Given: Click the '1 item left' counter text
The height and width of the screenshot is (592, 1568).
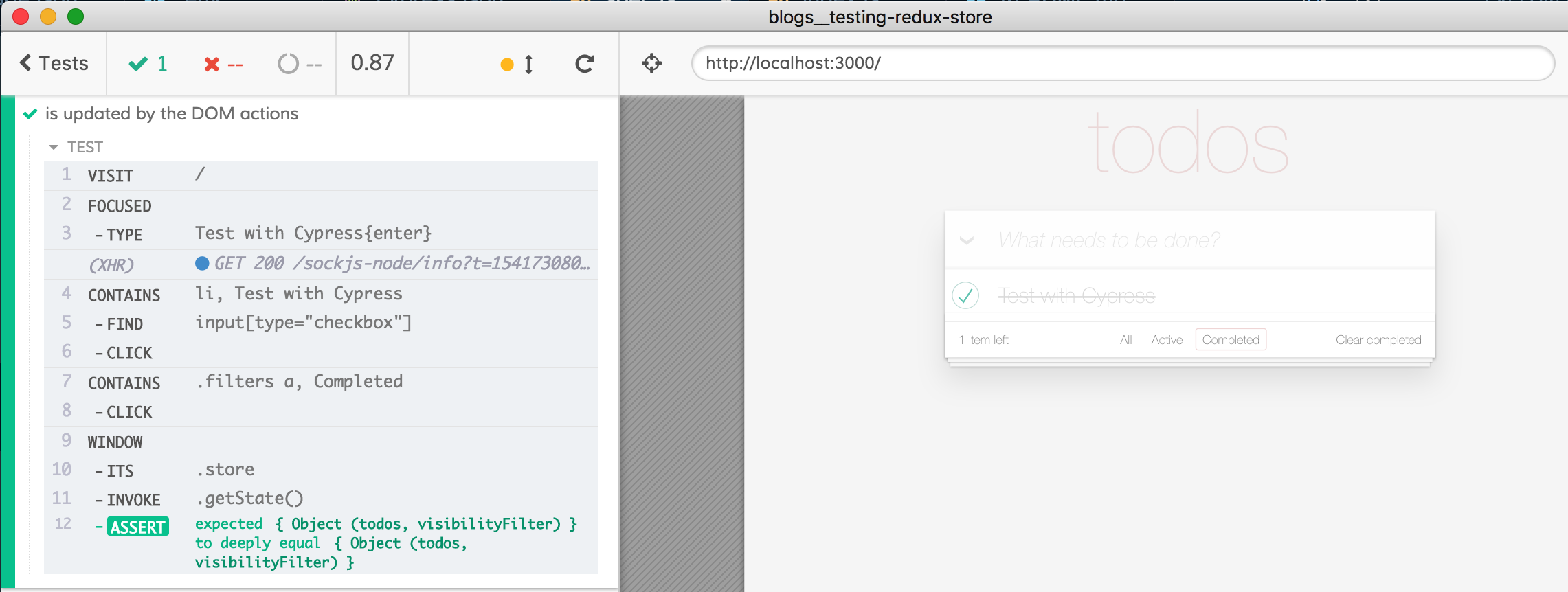Looking at the screenshot, I should [984, 340].
